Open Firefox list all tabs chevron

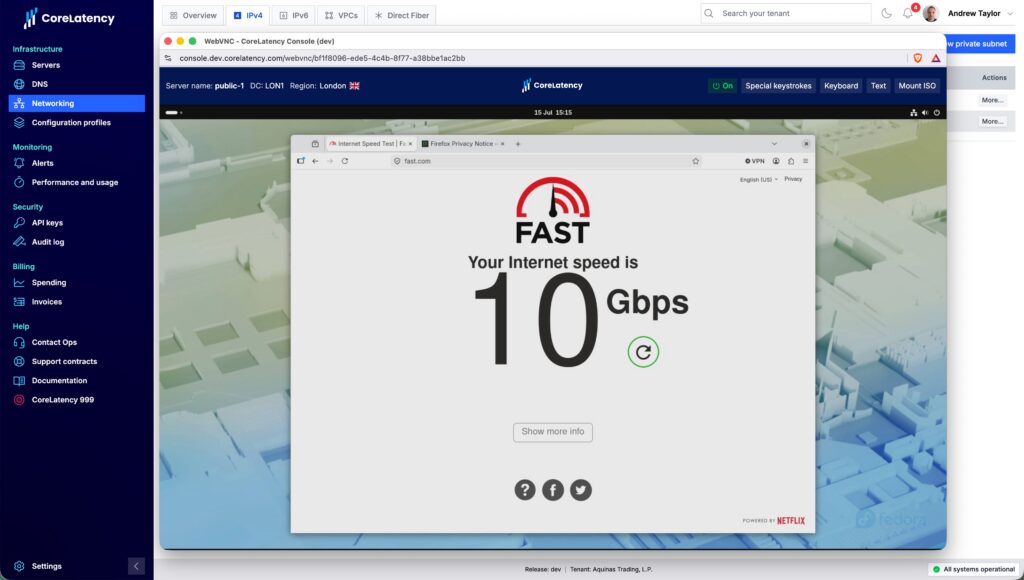[774, 144]
